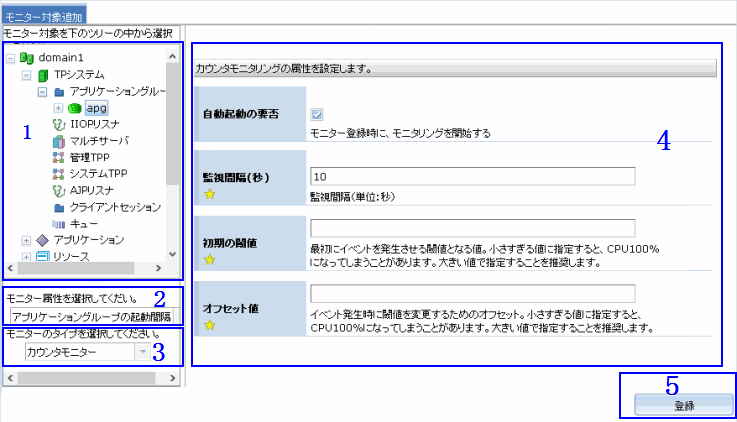Select the マルチサーバ icon in tree

pyautogui.click(x=58, y=141)
